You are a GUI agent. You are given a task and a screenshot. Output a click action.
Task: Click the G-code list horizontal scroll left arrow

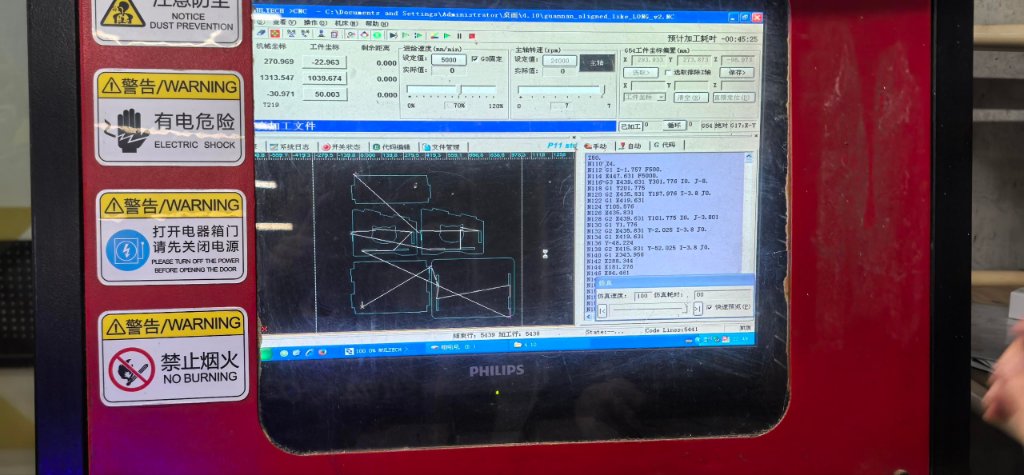coord(588,317)
